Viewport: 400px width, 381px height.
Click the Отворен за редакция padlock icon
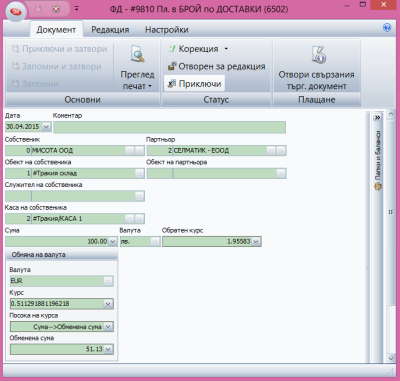172,66
